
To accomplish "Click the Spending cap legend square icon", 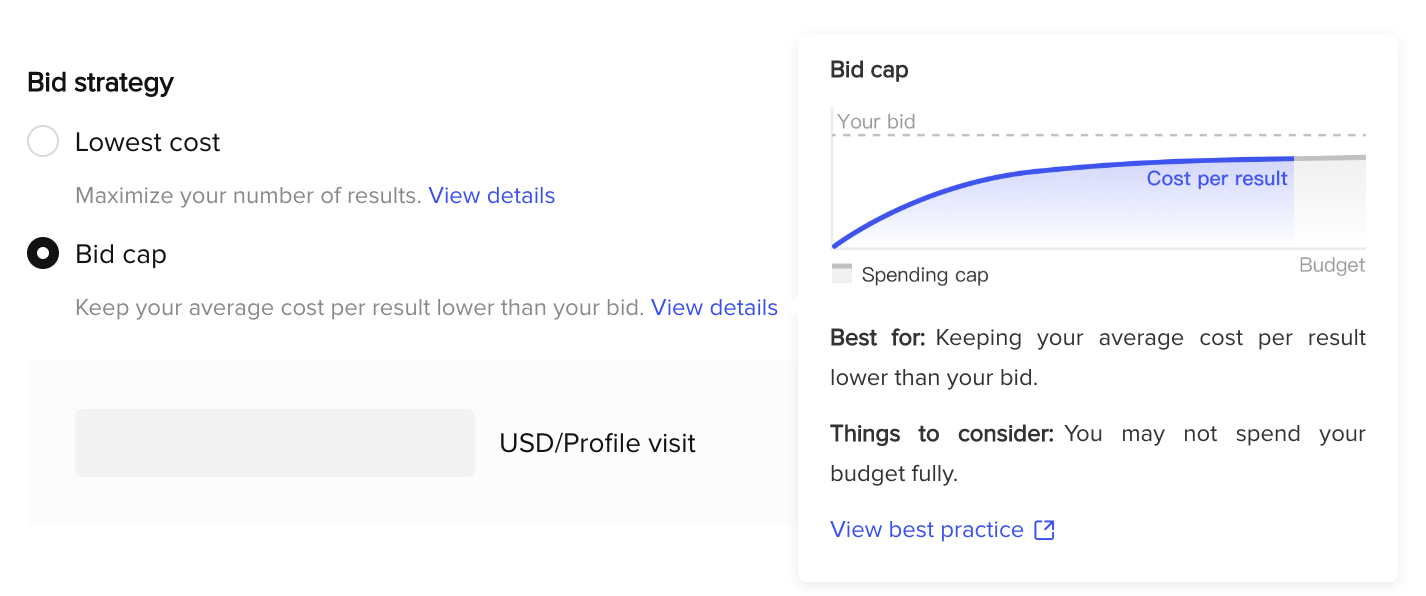I will click(x=842, y=274).
